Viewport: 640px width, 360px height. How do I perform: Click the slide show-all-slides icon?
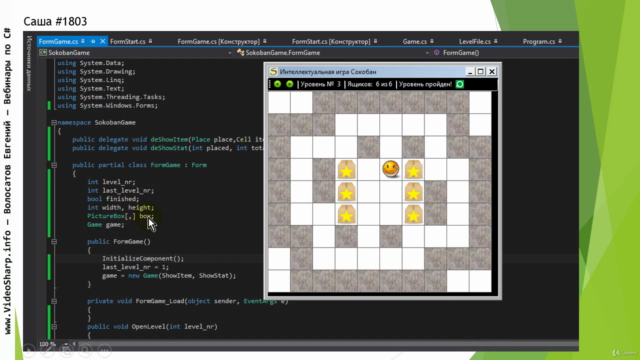(x=67, y=350)
